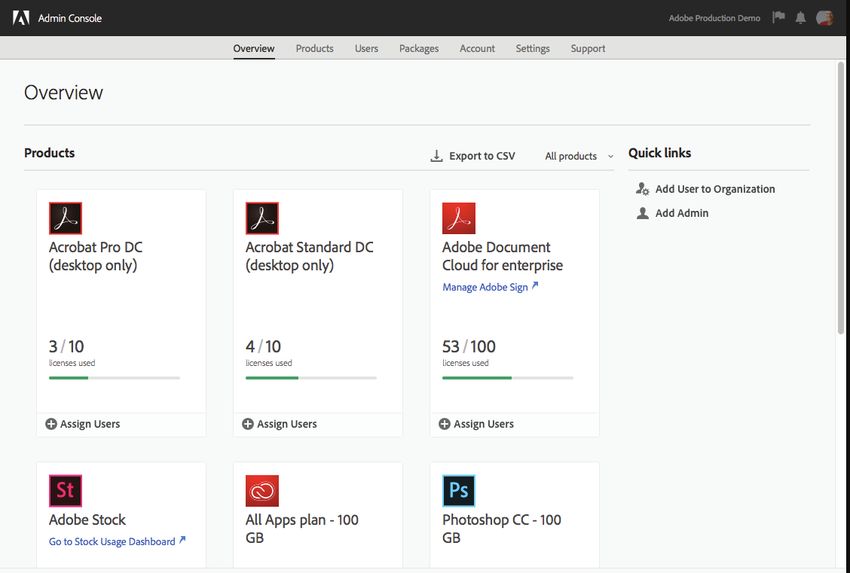Click the Acrobat Standard DC product icon
The image size is (850, 573).
click(x=262, y=218)
